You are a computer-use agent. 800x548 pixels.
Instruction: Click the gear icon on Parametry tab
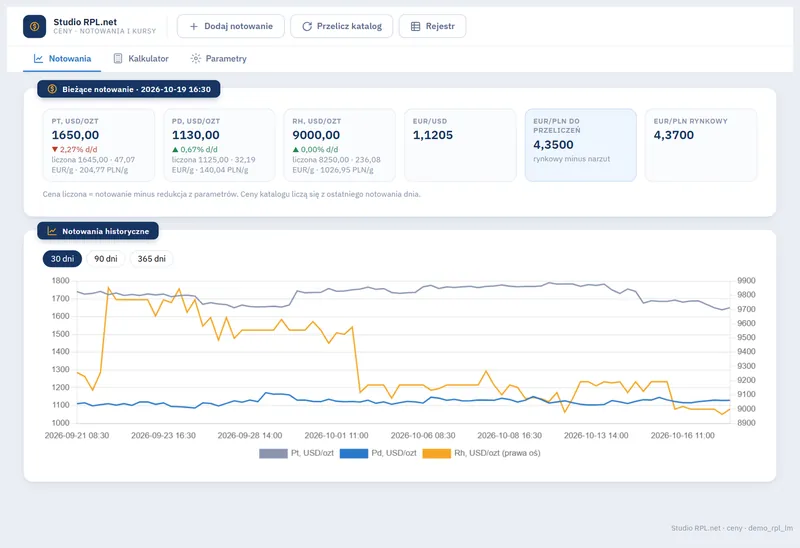(195, 58)
